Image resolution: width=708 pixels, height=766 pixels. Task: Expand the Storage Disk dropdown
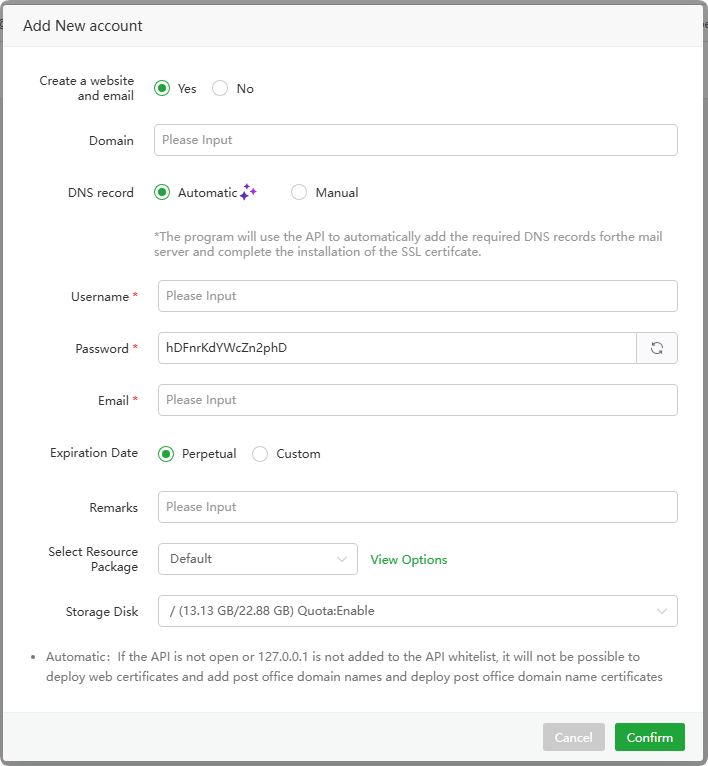pyautogui.click(x=417, y=611)
